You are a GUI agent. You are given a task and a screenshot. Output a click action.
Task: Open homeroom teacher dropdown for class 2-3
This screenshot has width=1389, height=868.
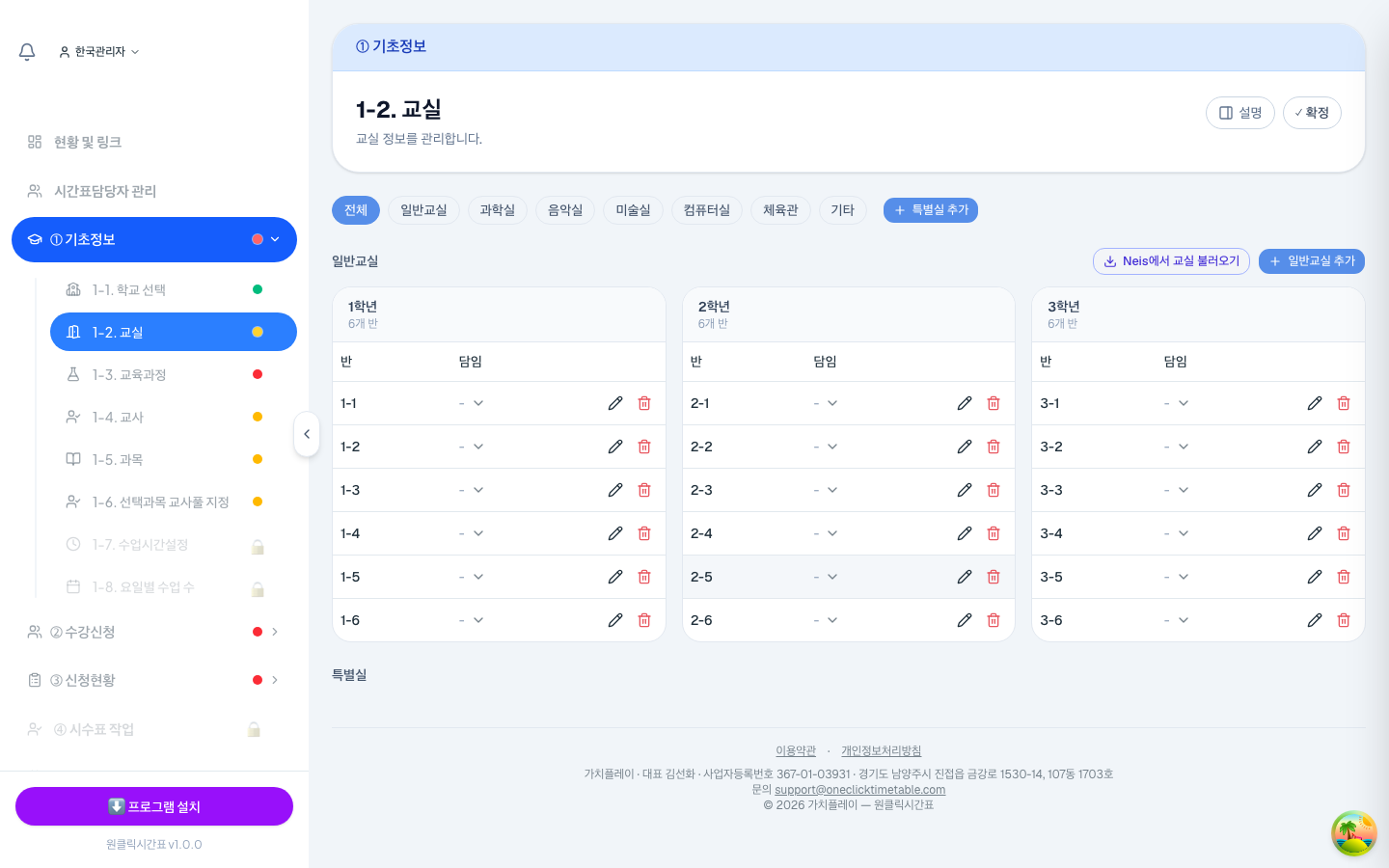[826, 490]
